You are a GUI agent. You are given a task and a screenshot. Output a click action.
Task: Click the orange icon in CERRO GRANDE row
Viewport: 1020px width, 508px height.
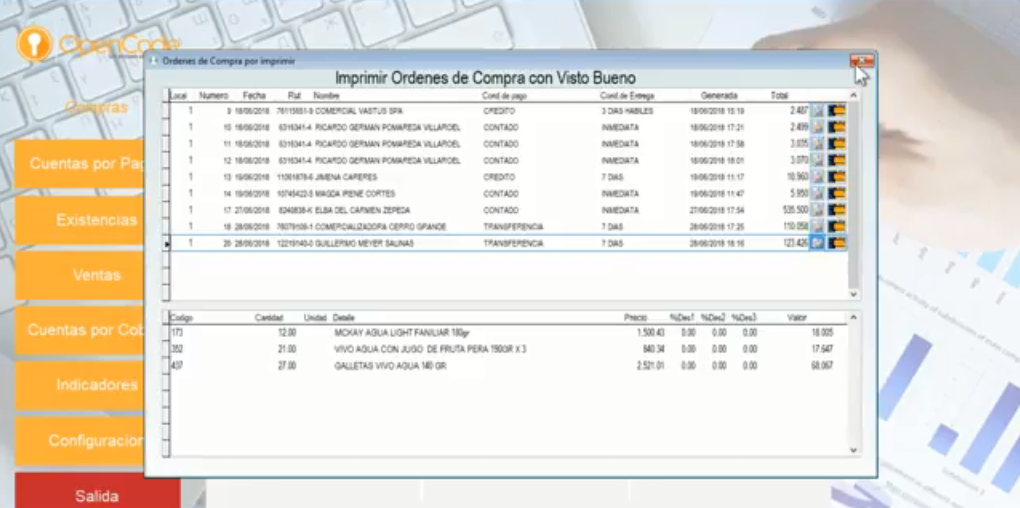click(837, 226)
